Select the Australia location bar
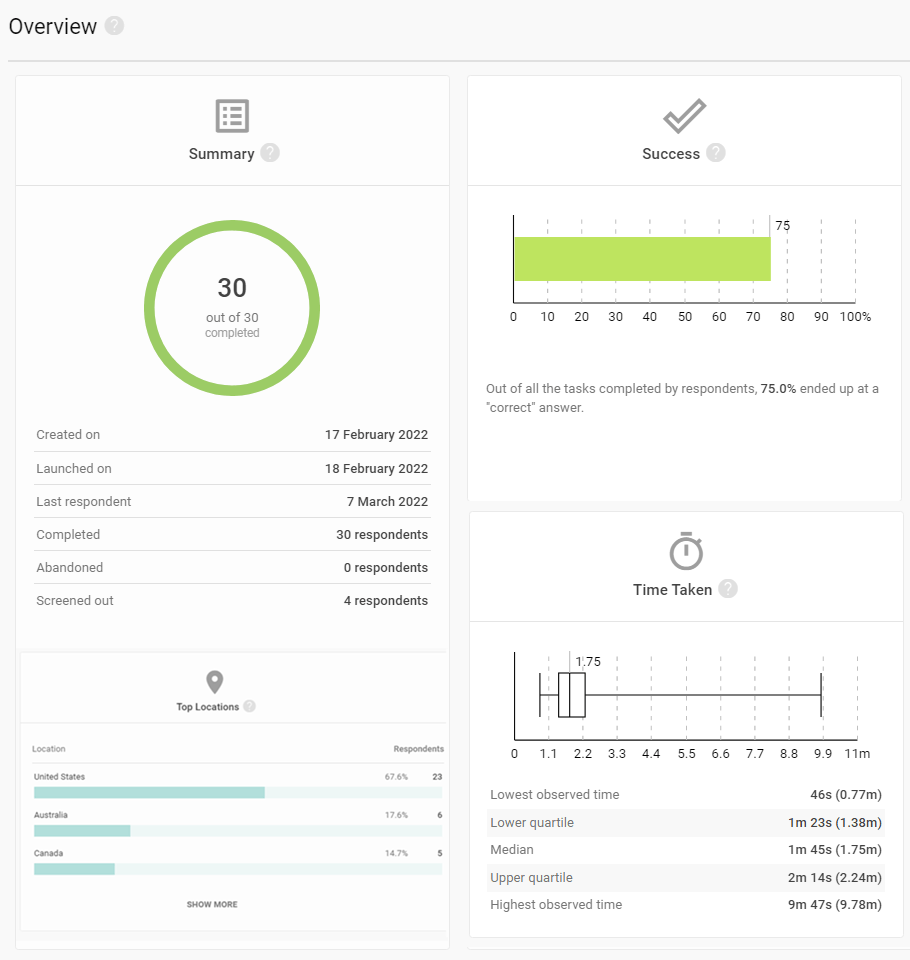This screenshot has height=960, width=910. click(82, 831)
